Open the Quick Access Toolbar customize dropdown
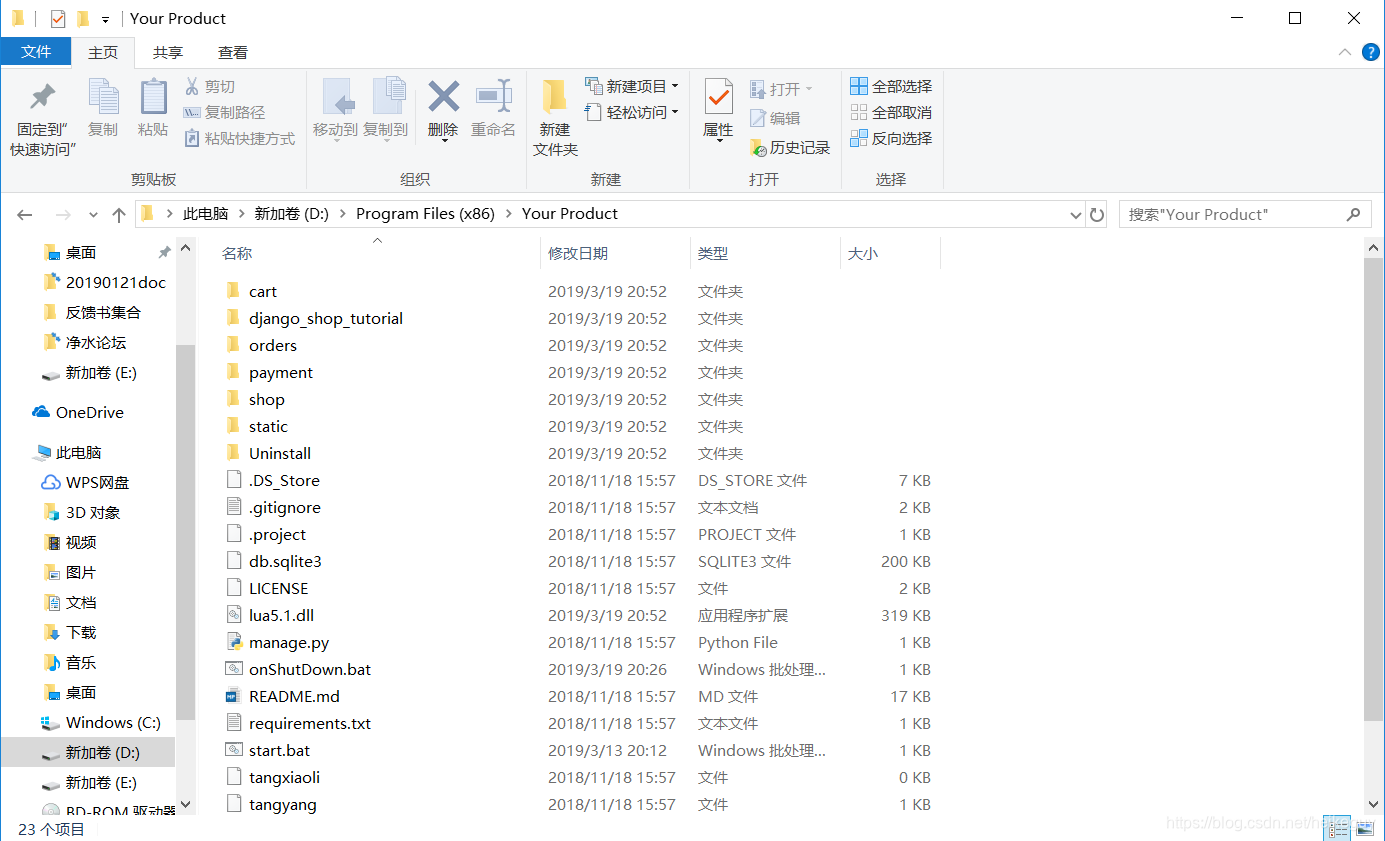 click(x=105, y=19)
